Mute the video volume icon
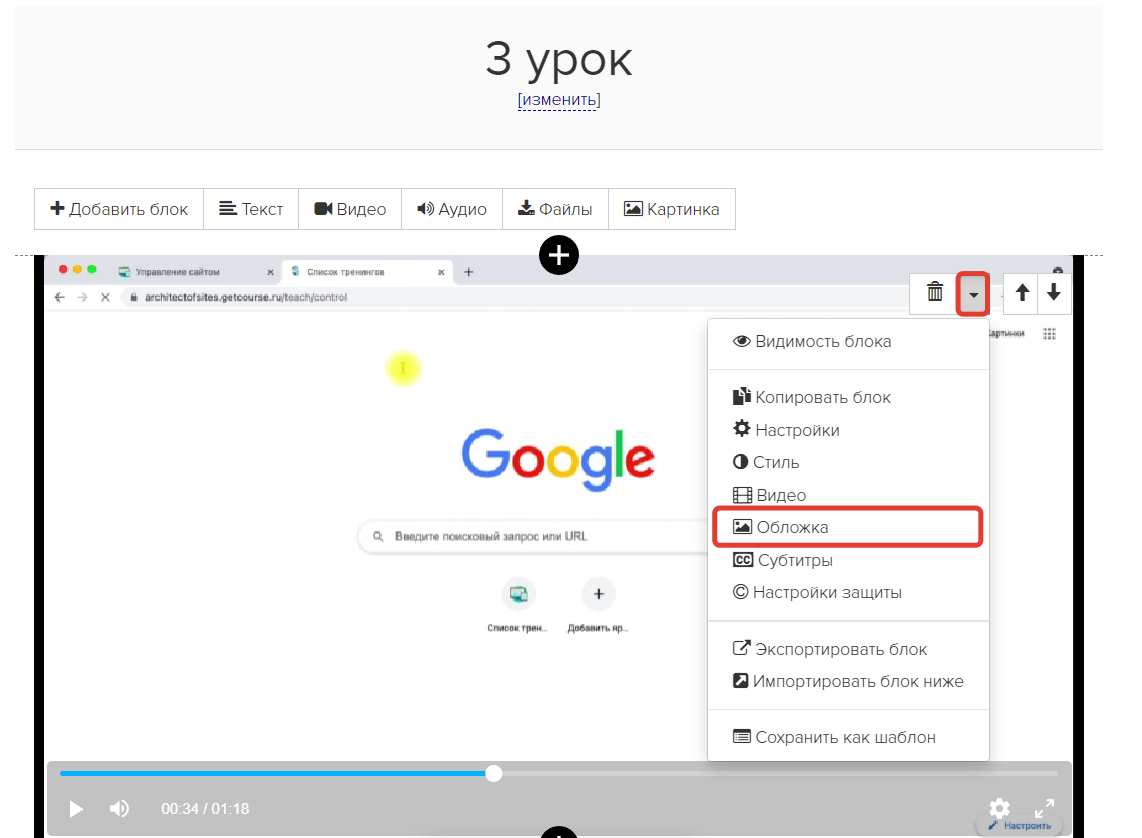This screenshot has width=1142, height=838. 119,809
